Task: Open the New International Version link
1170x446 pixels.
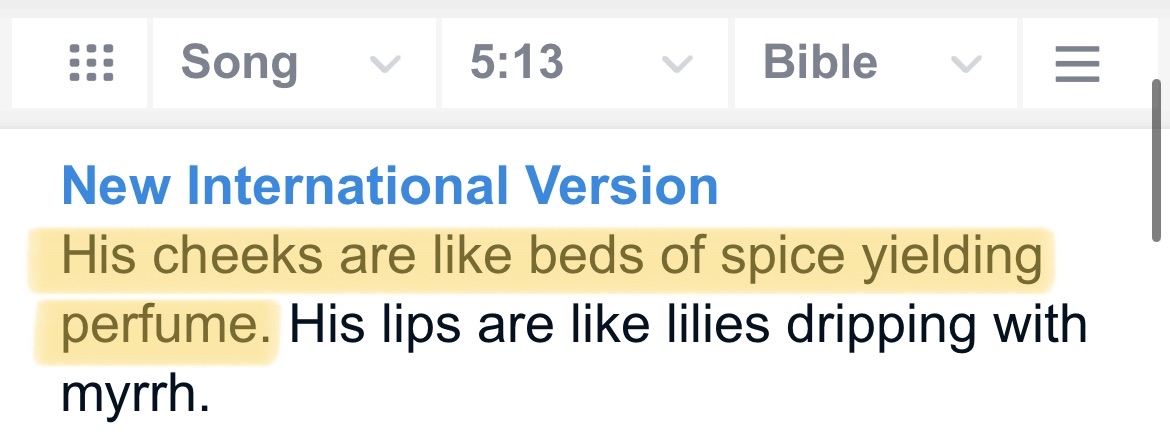Action: click(390, 186)
